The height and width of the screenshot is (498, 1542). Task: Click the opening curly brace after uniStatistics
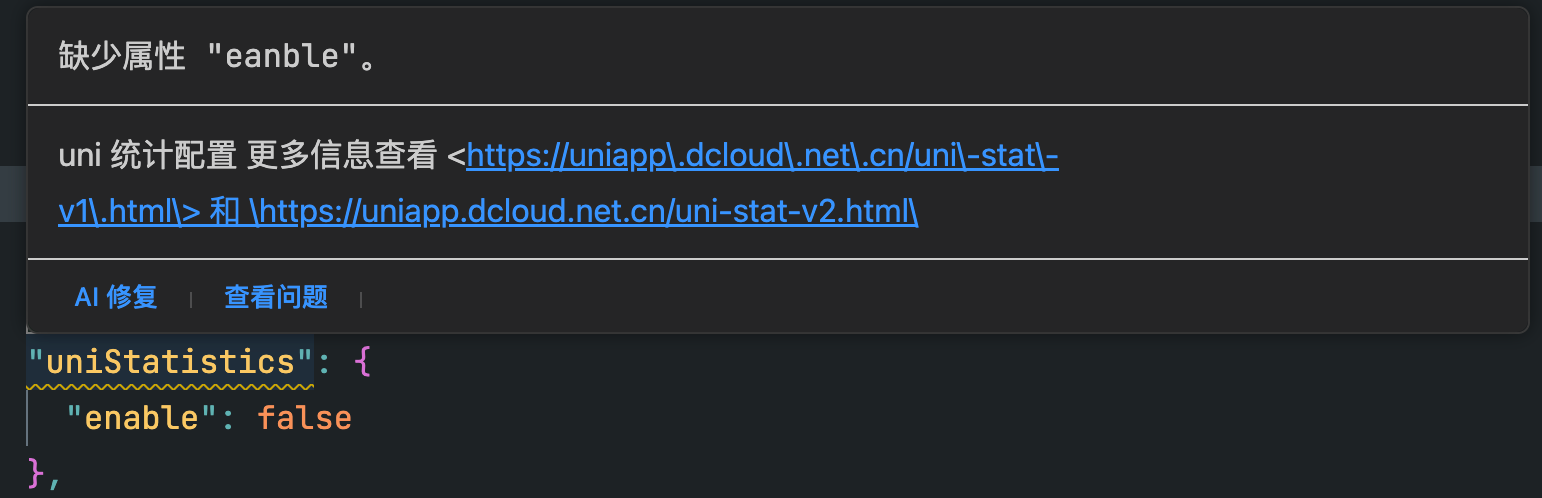362,362
